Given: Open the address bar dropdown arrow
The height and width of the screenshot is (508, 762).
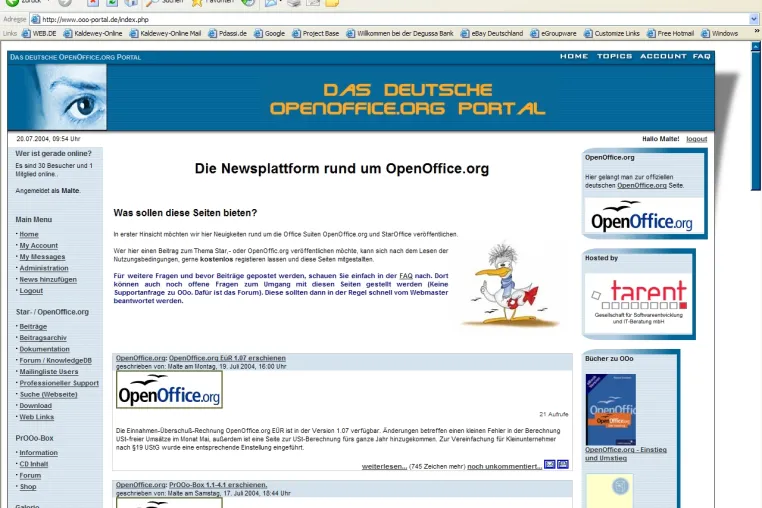Looking at the screenshot, I should 754,19.
